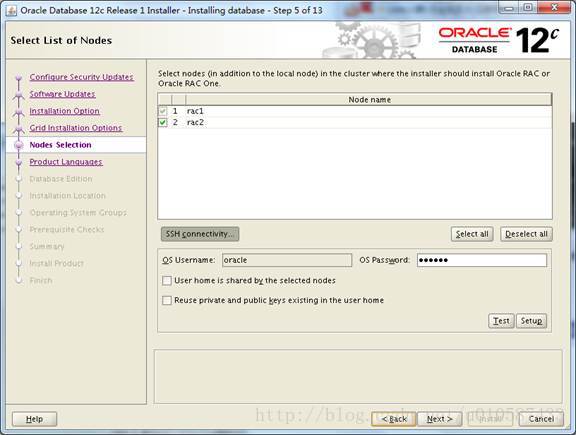
Task: Click the Finish step label
Action: 41,280
